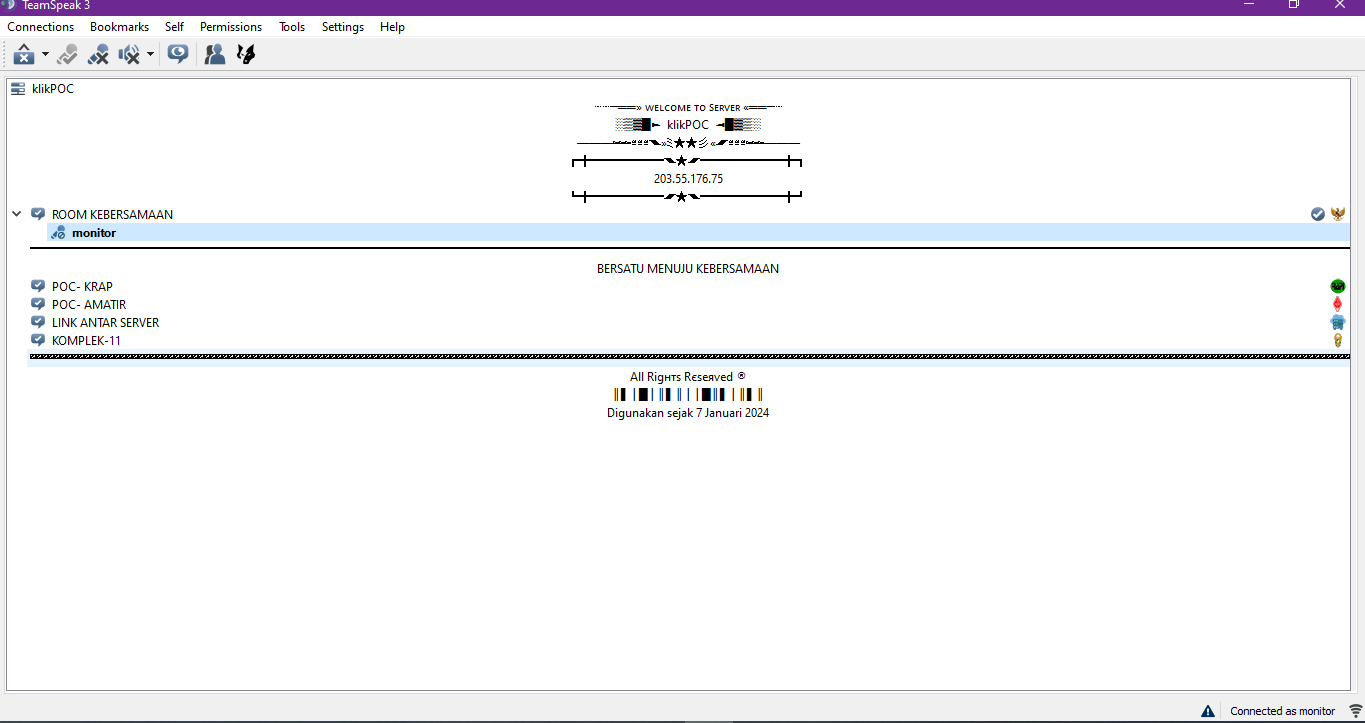This screenshot has height=723, width=1365.
Task: Click the checkmark default channel icon
Action: pos(1318,214)
